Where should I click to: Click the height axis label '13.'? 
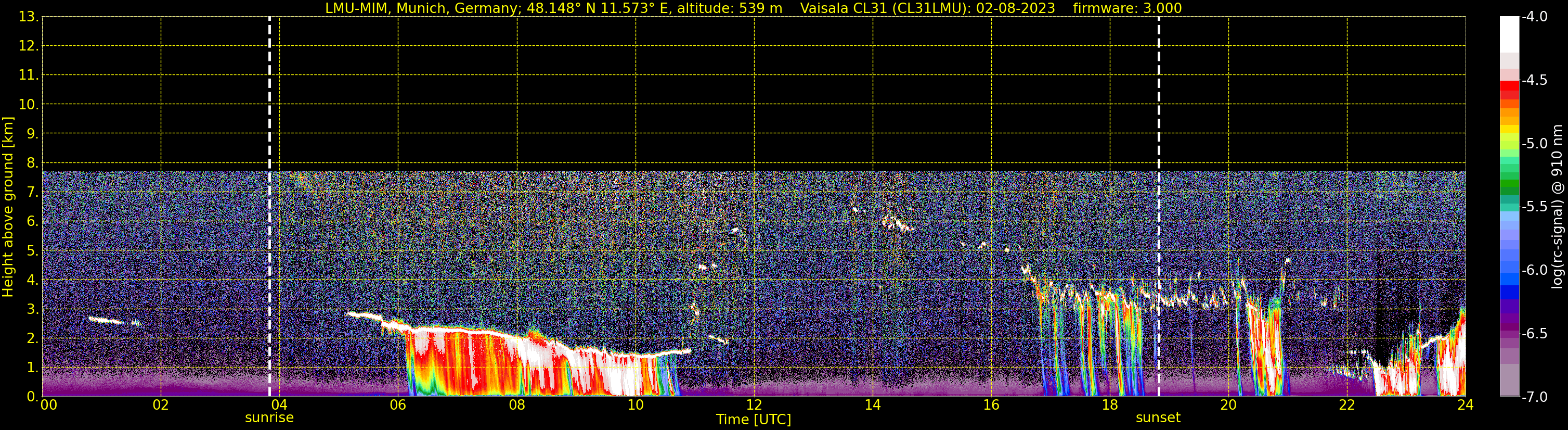(28, 17)
